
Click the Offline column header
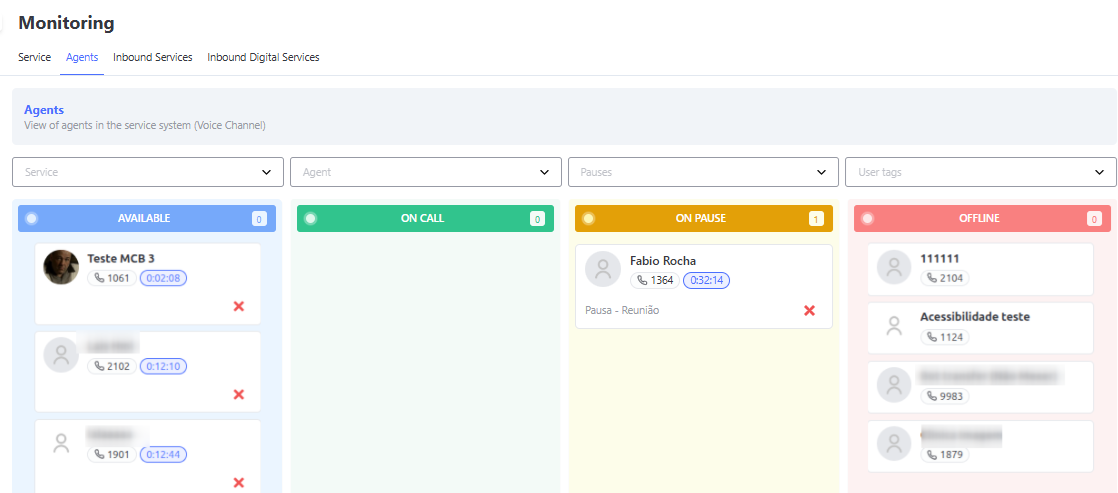tap(983, 218)
